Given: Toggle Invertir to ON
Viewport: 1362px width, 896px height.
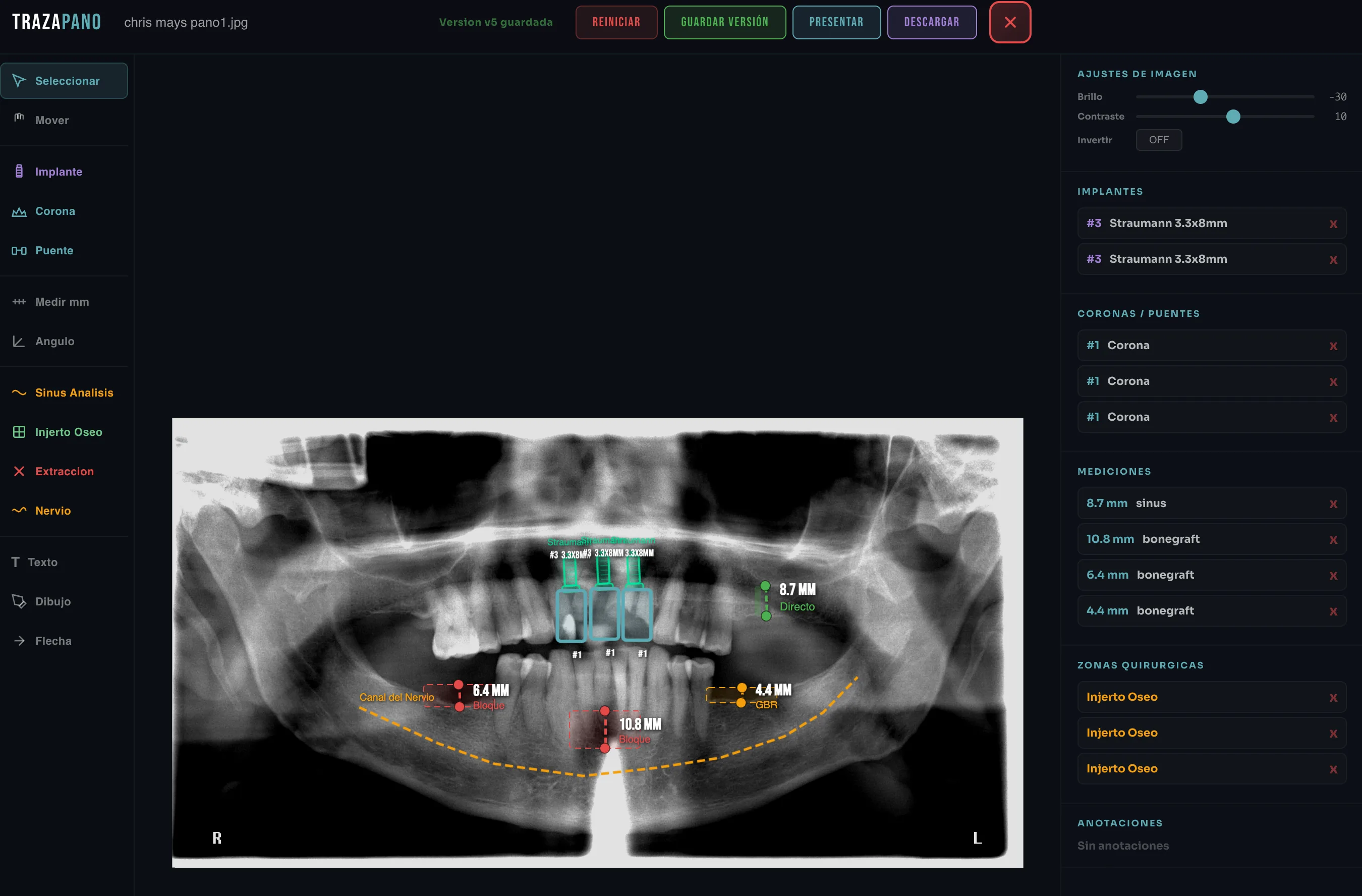Looking at the screenshot, I should (1159, 140).
